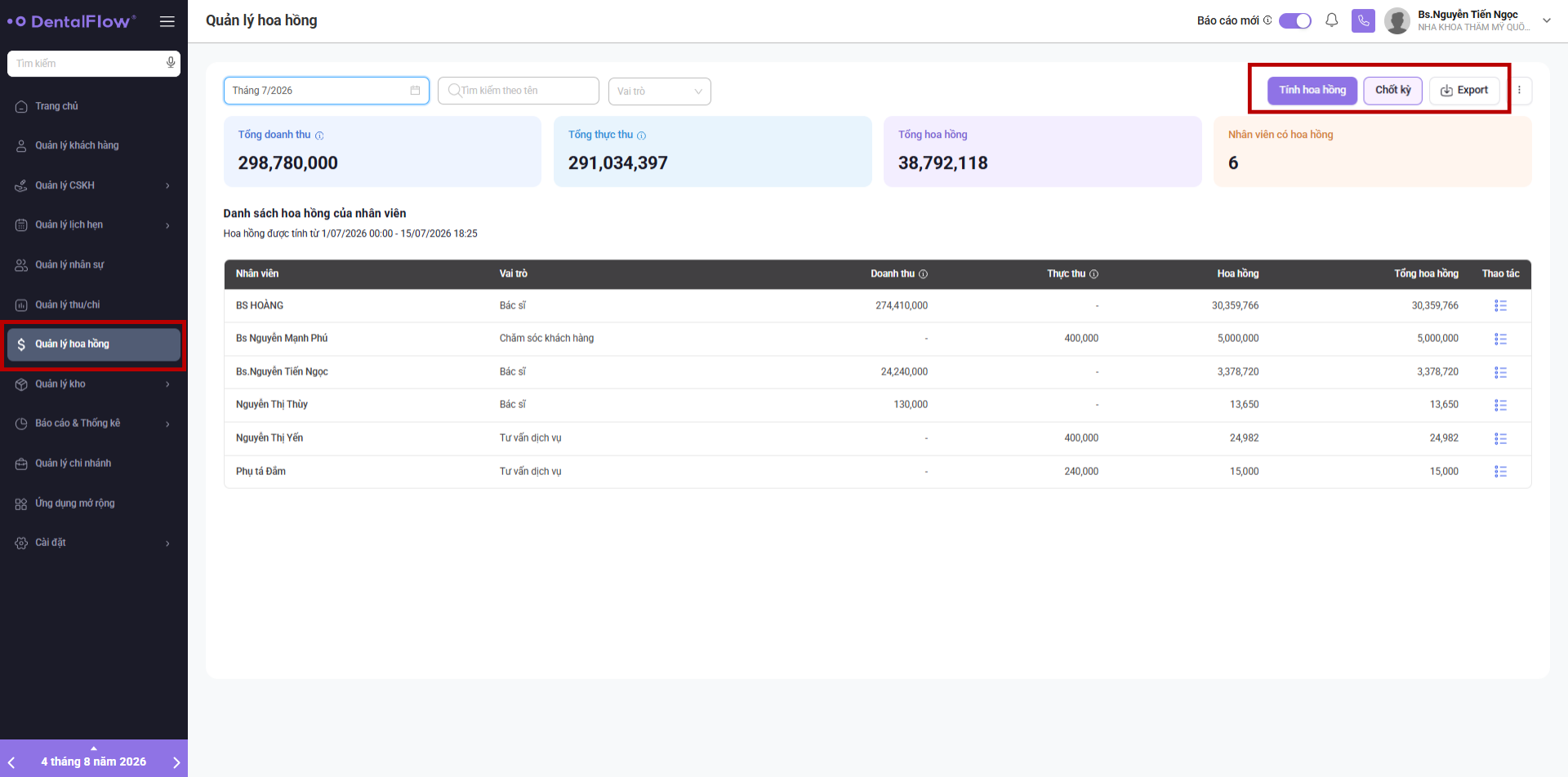Click revenue value 274,410,000
Image resolution: width=1568 pixels, height=777 pixels.
(x=902, y=306)
